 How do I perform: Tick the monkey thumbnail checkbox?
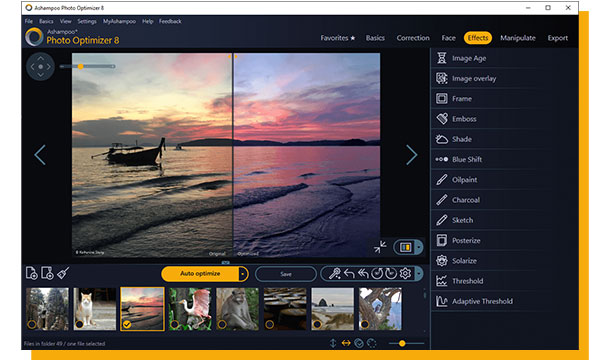pos(222,324)
